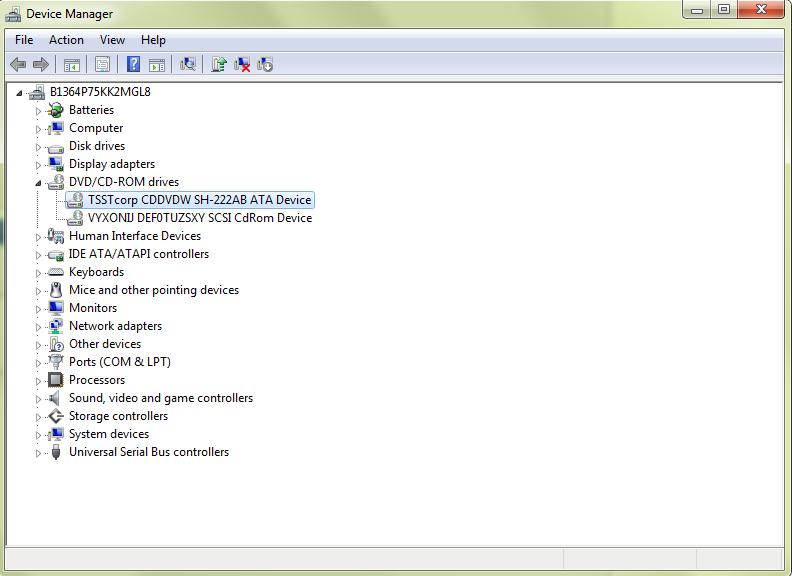
Task: Click the Keyboards category icon
Action: [x=56, y=272]
